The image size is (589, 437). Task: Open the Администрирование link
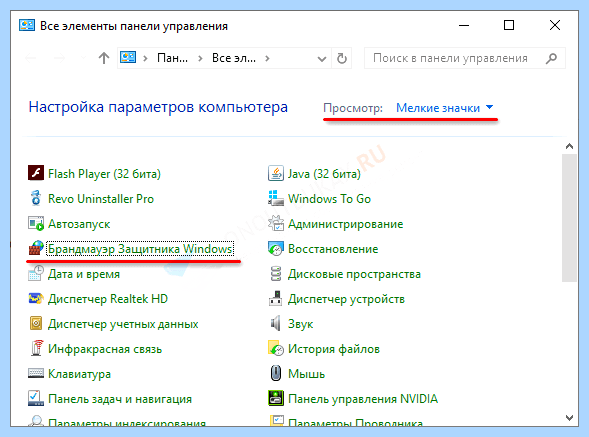pyautogui.click(x=346, y=224)
